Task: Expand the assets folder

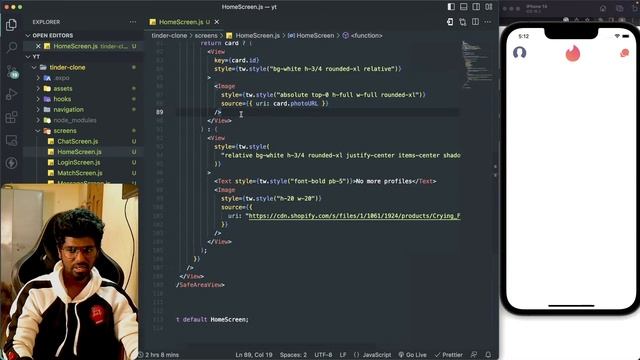Action: point(38,89)
